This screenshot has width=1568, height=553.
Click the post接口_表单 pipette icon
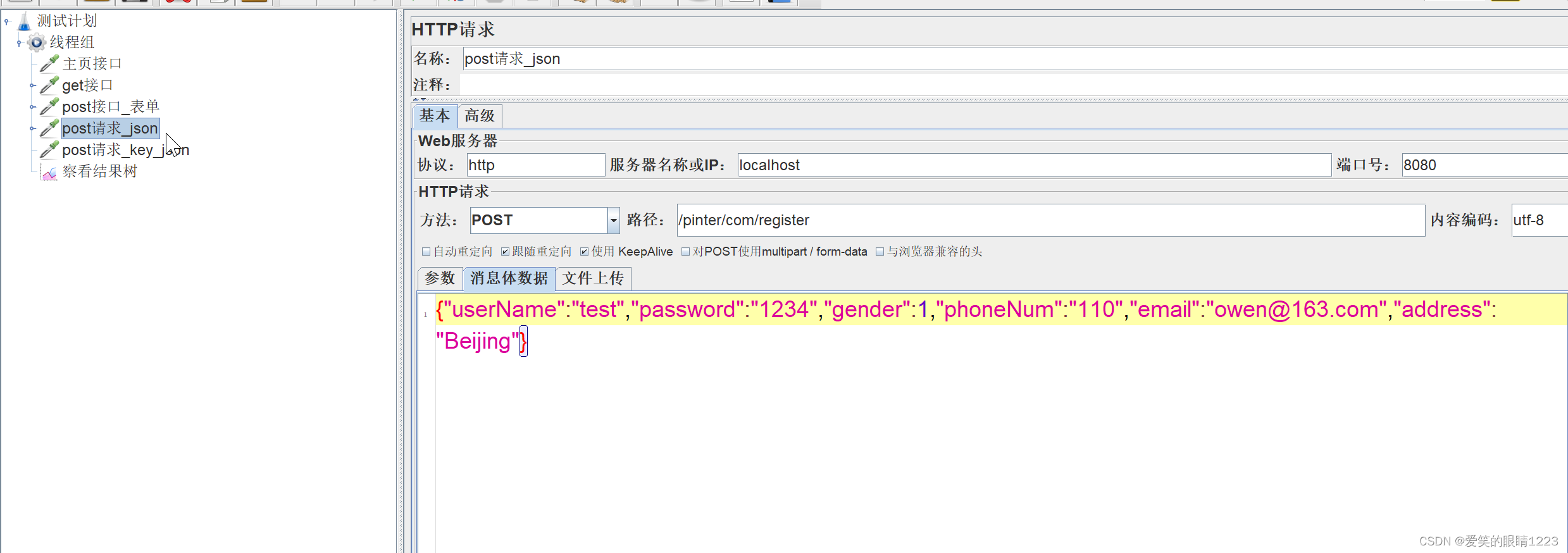pos(49,107)
